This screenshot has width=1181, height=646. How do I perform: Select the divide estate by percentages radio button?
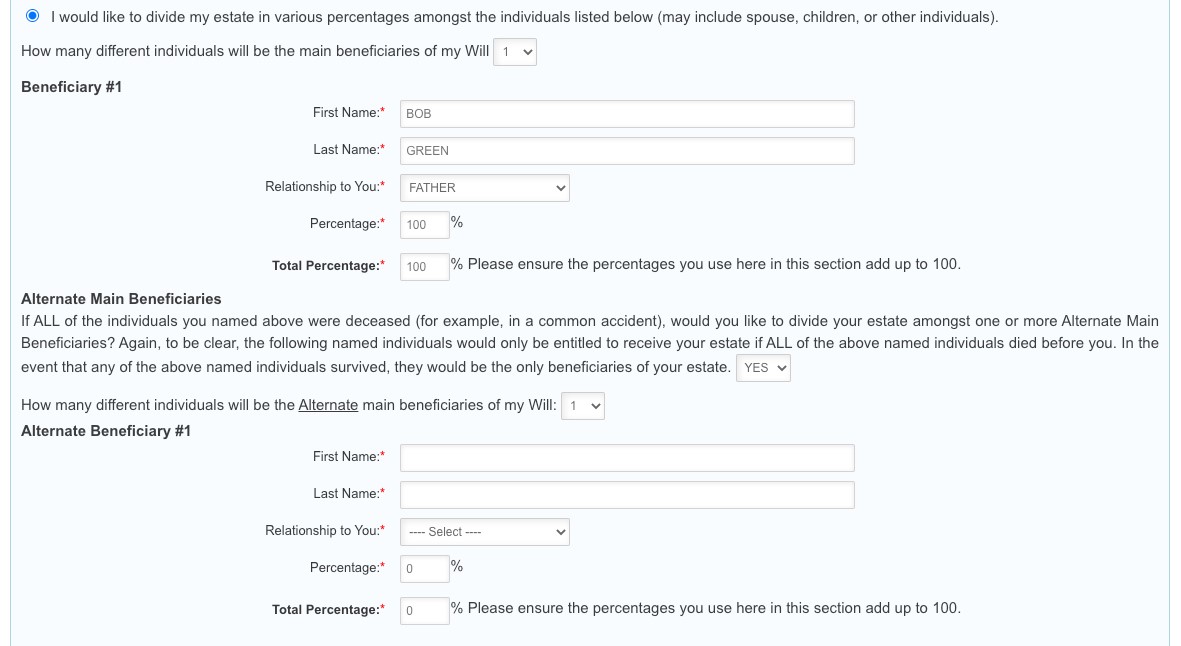click(x=34, y=16)
